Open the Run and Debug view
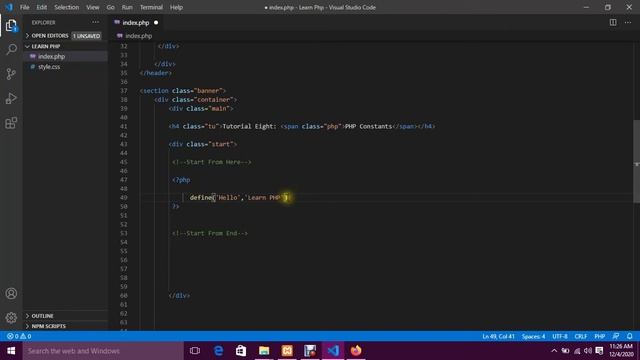The height and width of the screenshot is (360, 640). point(11,98)
